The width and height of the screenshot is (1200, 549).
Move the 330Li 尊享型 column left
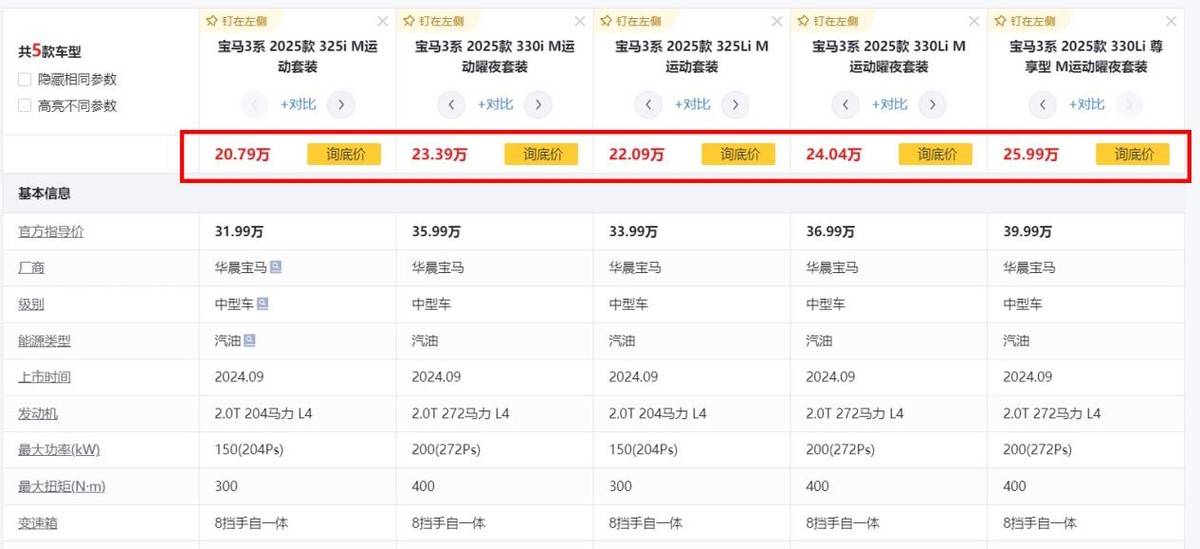click(x=1043, y=104)
